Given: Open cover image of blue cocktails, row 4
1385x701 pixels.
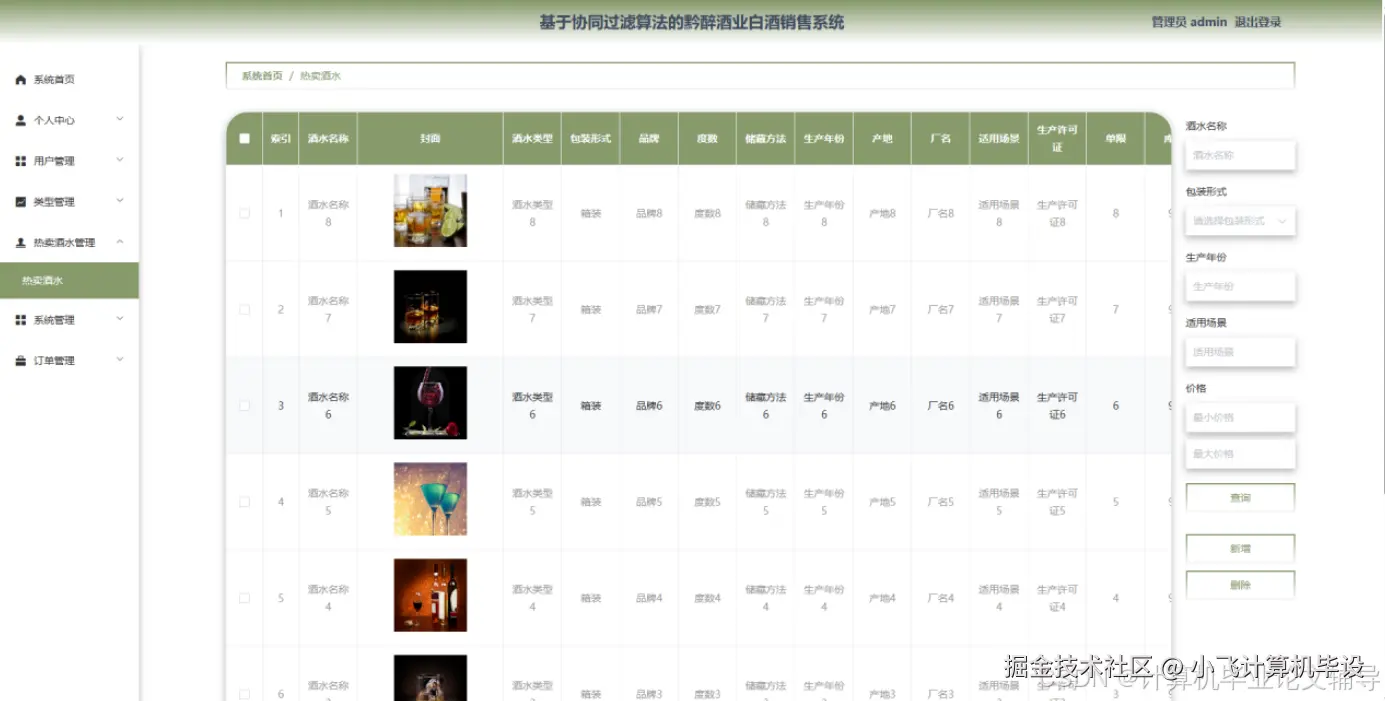Looking at the screenshot, I should 430,498.
